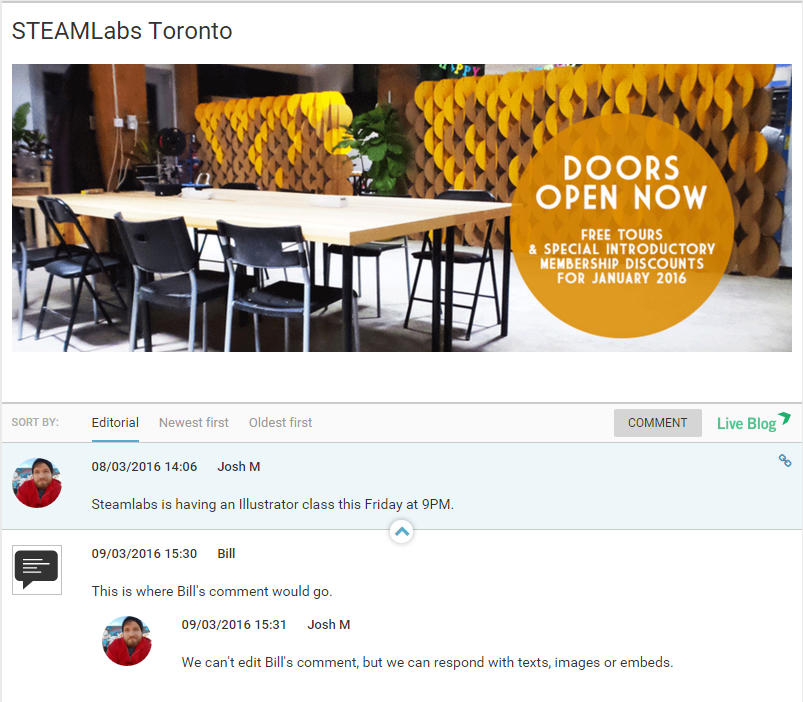Viewport: 803px width, 702px height.
Task: Click author name Bill
Action: (x=226, y=554)
